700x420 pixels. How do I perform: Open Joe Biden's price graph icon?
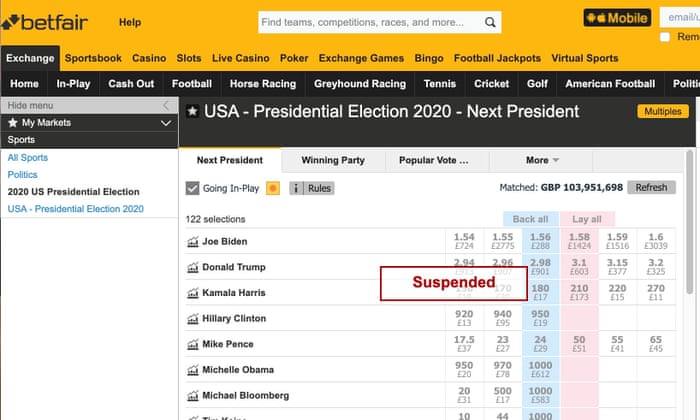coord(193,242)
